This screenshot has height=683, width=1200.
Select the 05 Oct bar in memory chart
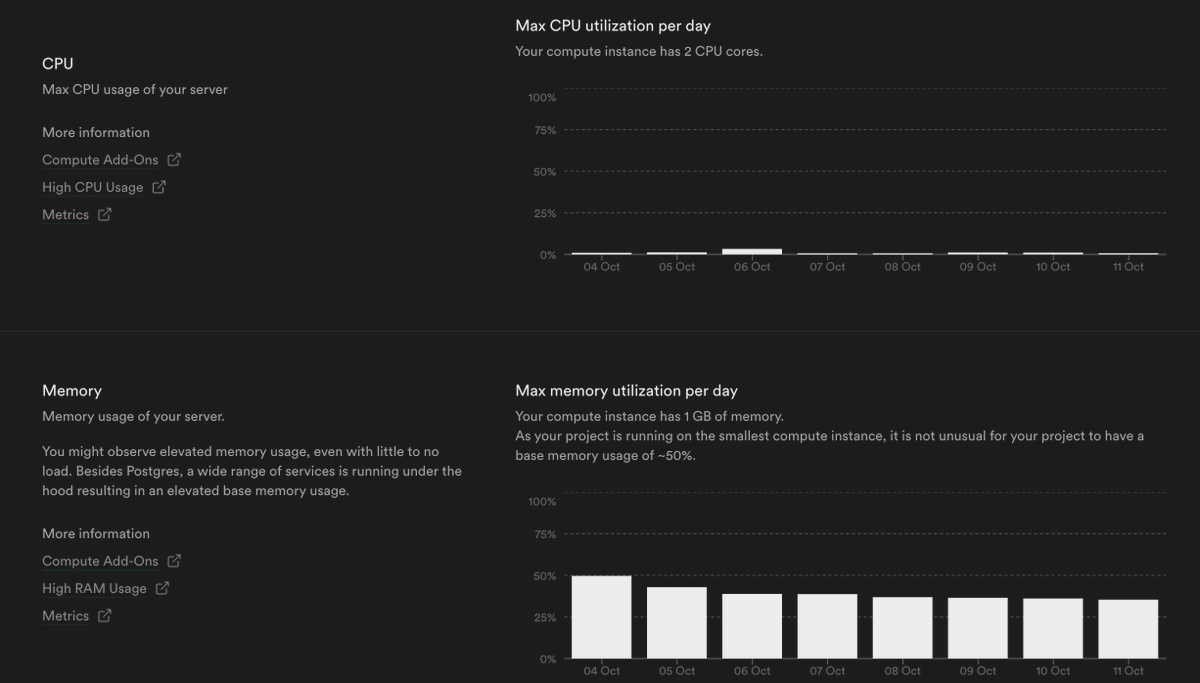point(677,623)
